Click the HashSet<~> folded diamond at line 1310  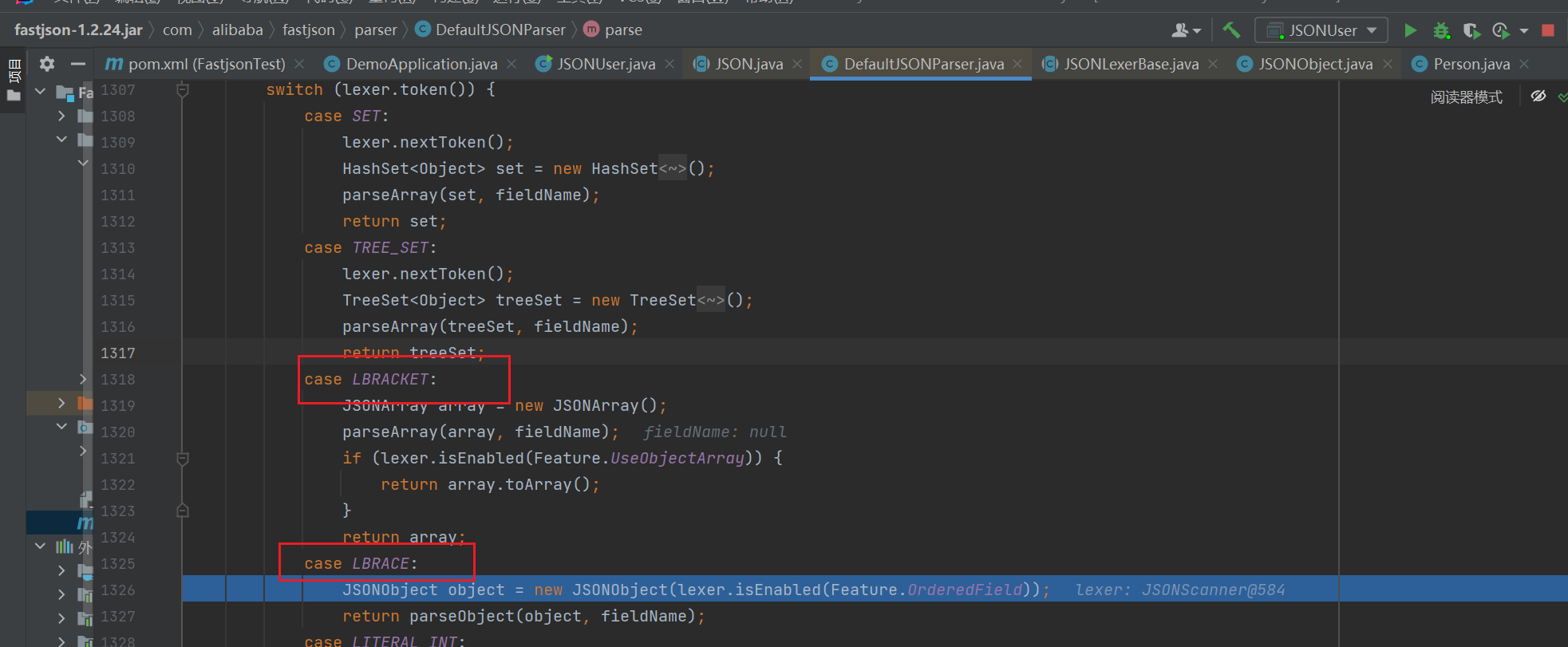point(673,168)
